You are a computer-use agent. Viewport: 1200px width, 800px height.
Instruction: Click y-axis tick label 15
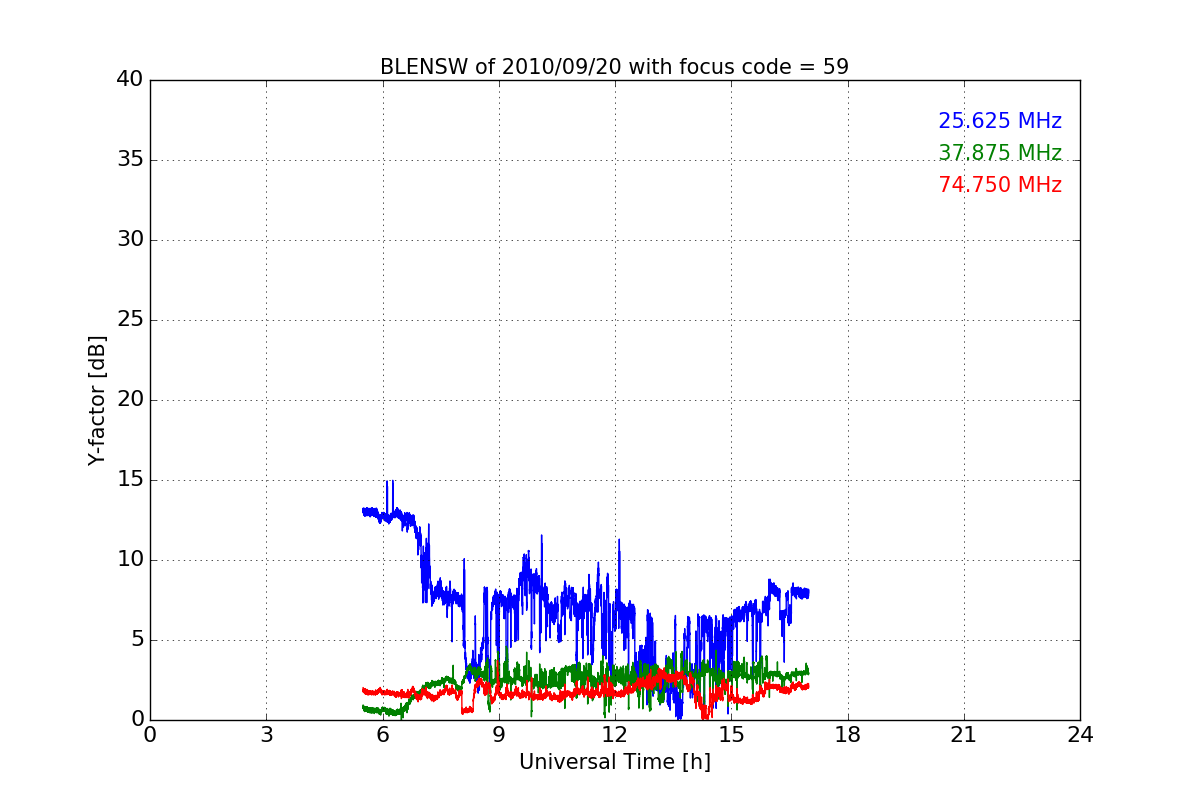click(x=130, y=480)
